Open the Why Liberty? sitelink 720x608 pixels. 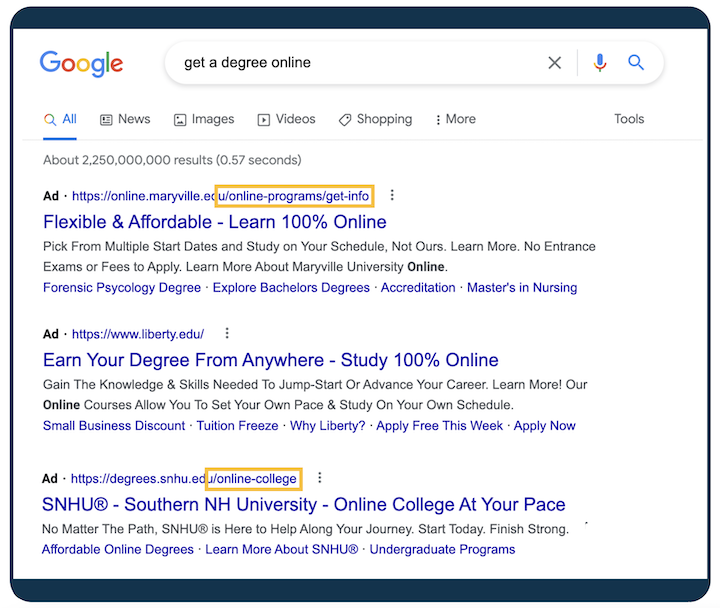tap(327, 426)
